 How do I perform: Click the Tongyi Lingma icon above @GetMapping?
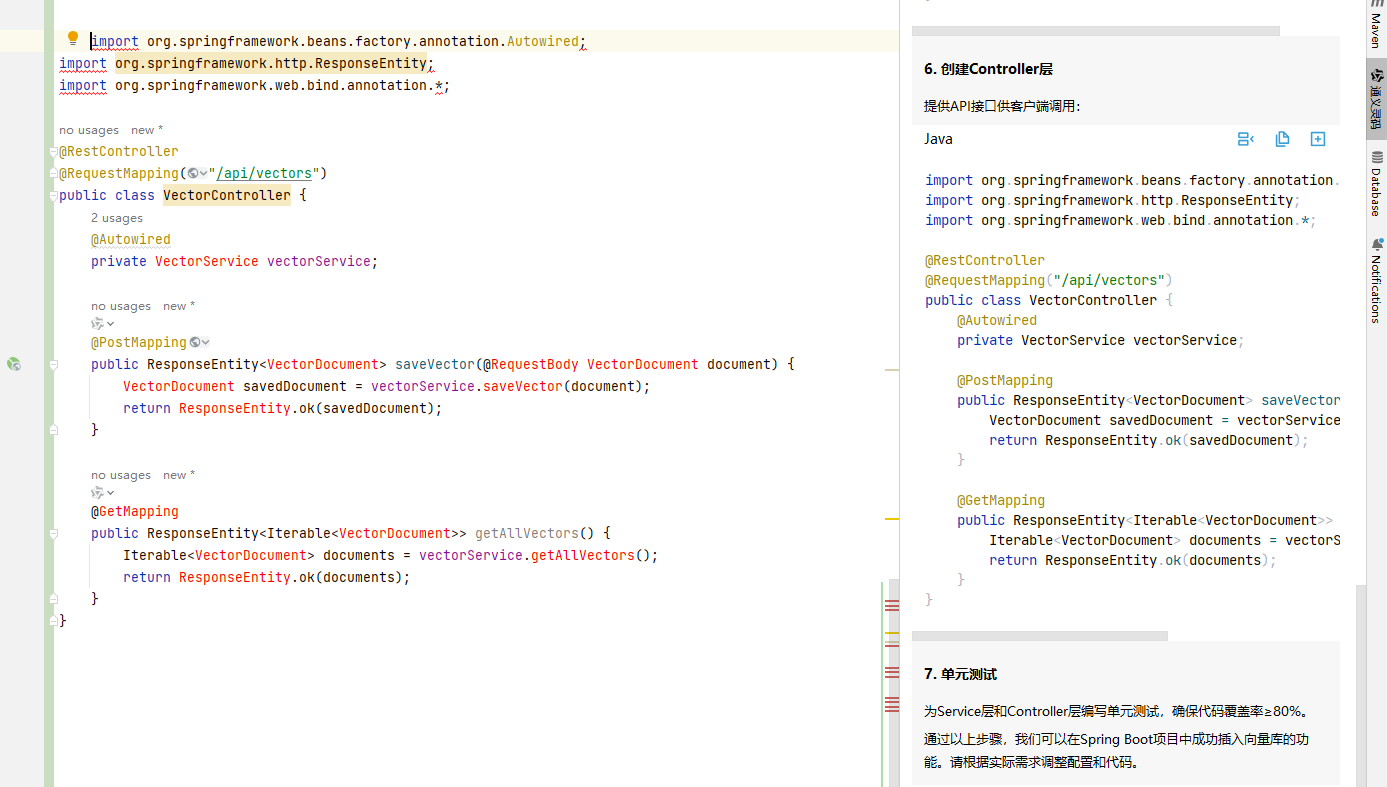tap(98, 492)
